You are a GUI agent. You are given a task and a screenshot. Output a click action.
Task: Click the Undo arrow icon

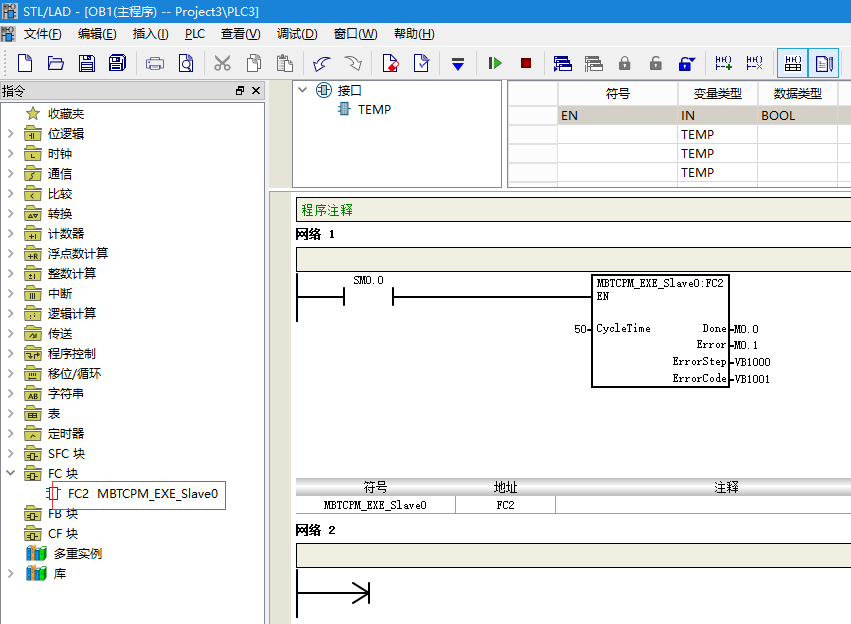click(x=321, y=63)
